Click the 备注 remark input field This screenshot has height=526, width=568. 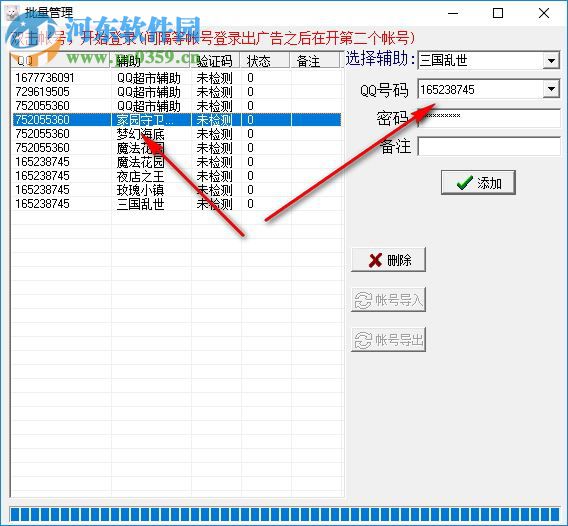pyautogui.click(x=489, y=146)
